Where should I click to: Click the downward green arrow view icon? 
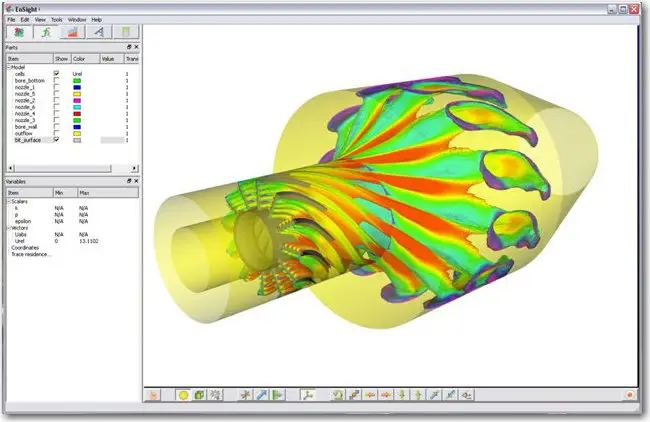point(402,395)
